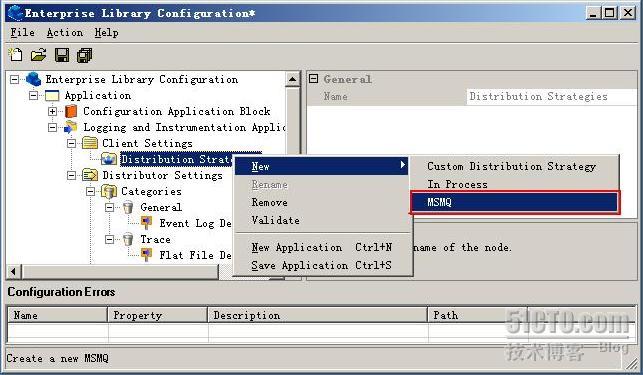Click the tree horizontal scrollbar thumb

tap(120, 271)
